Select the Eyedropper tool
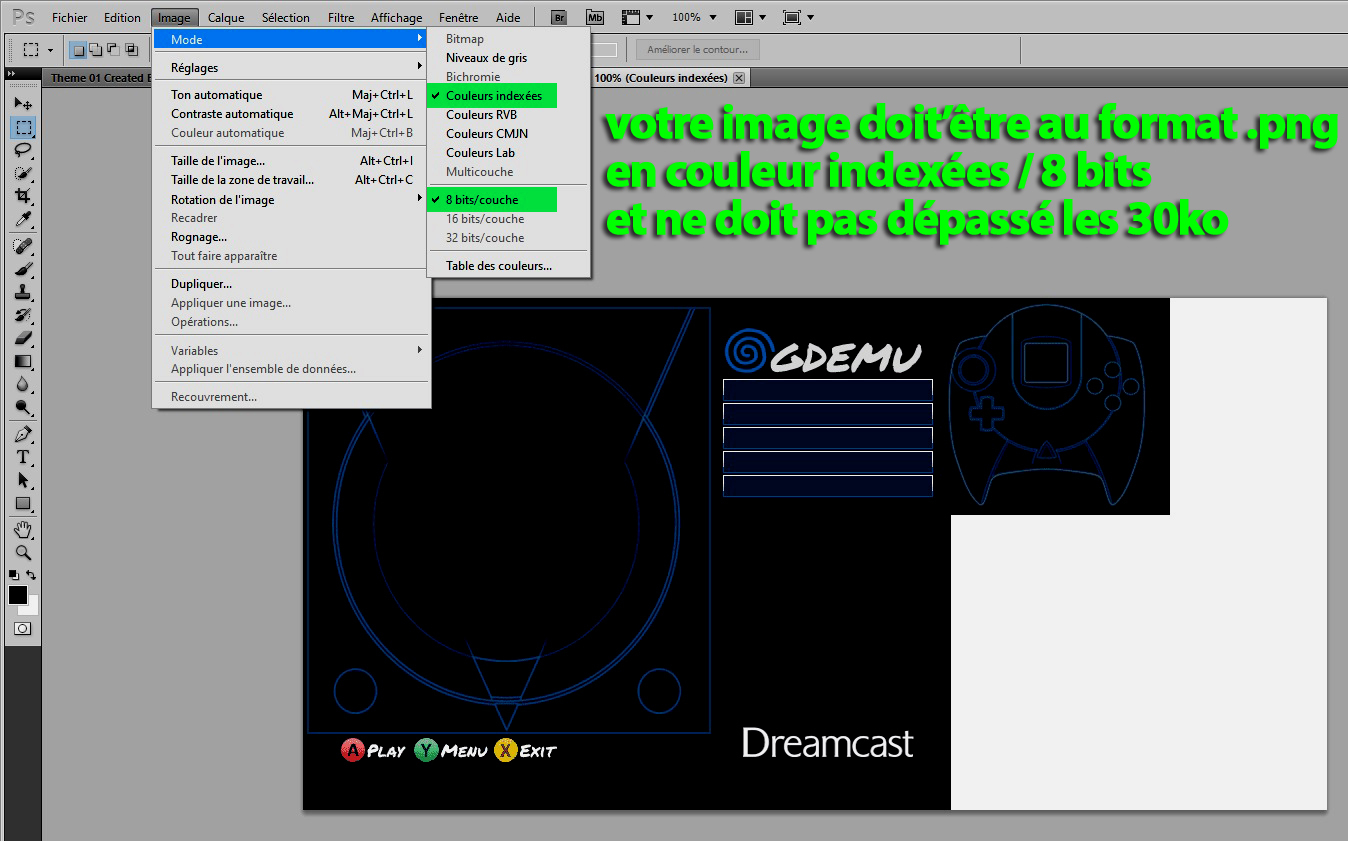This screenshot has height=841, width=1348. [23, 219]
